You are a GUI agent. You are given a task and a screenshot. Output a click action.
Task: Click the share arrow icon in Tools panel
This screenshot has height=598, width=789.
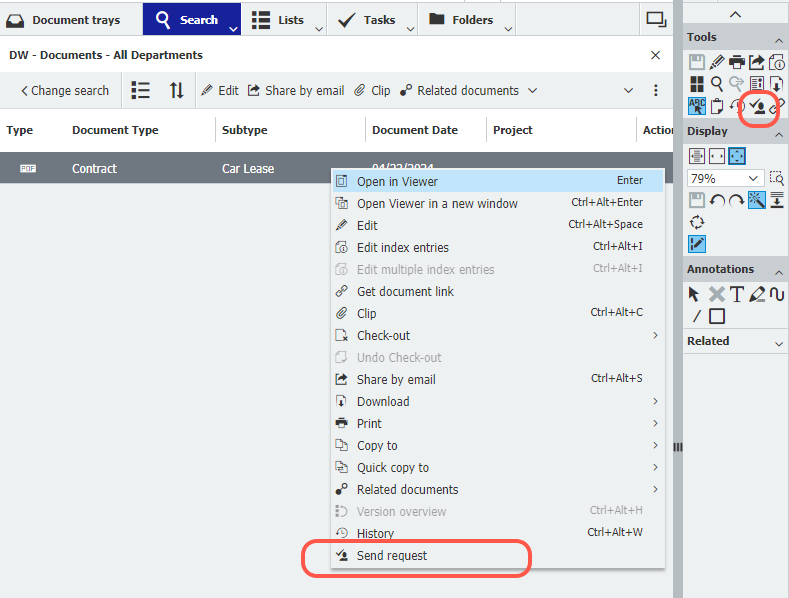tap(757, 62)
